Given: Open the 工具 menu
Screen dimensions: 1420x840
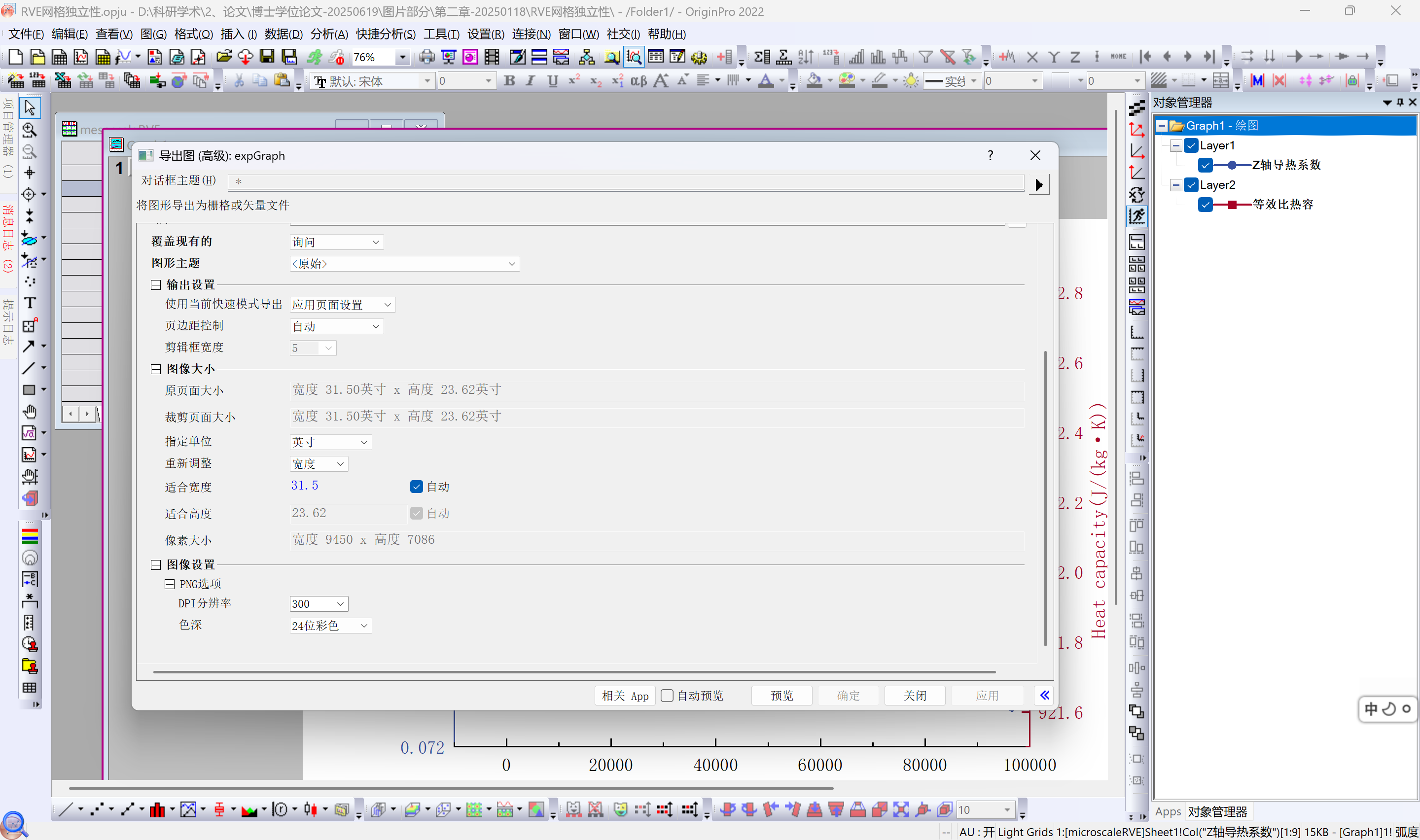Looking at the screenshot, I should pos(440,34).
